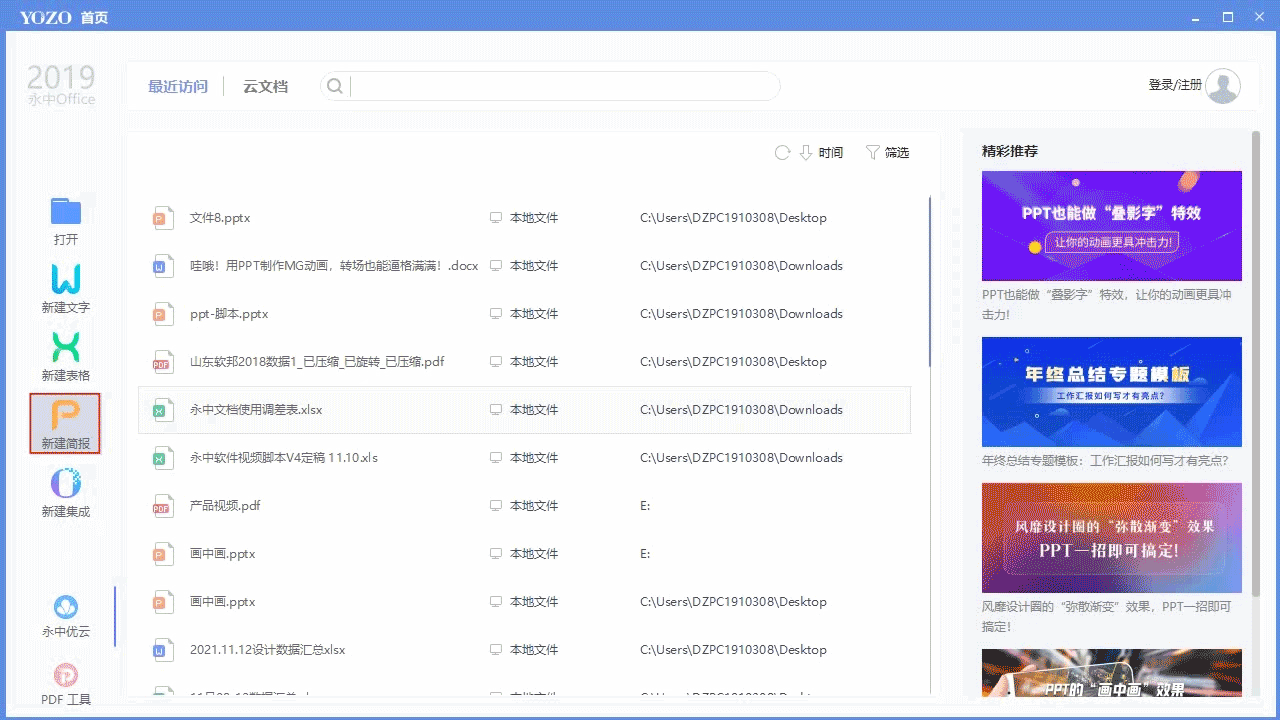Create a new integrated file (新建集成)
This screenshot has height=720, width=1280.
point(66,493)
